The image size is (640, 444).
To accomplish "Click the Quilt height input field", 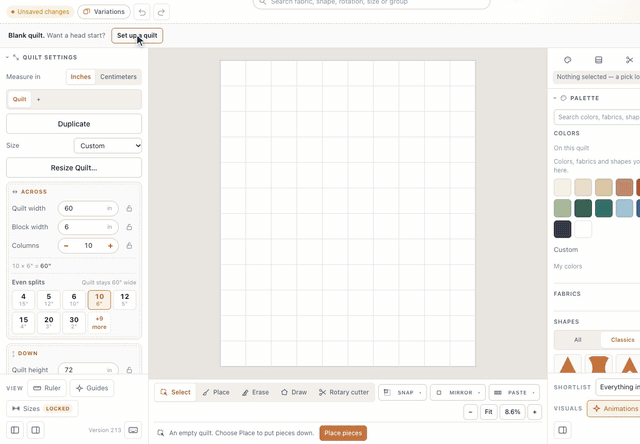I will point(88,369).
